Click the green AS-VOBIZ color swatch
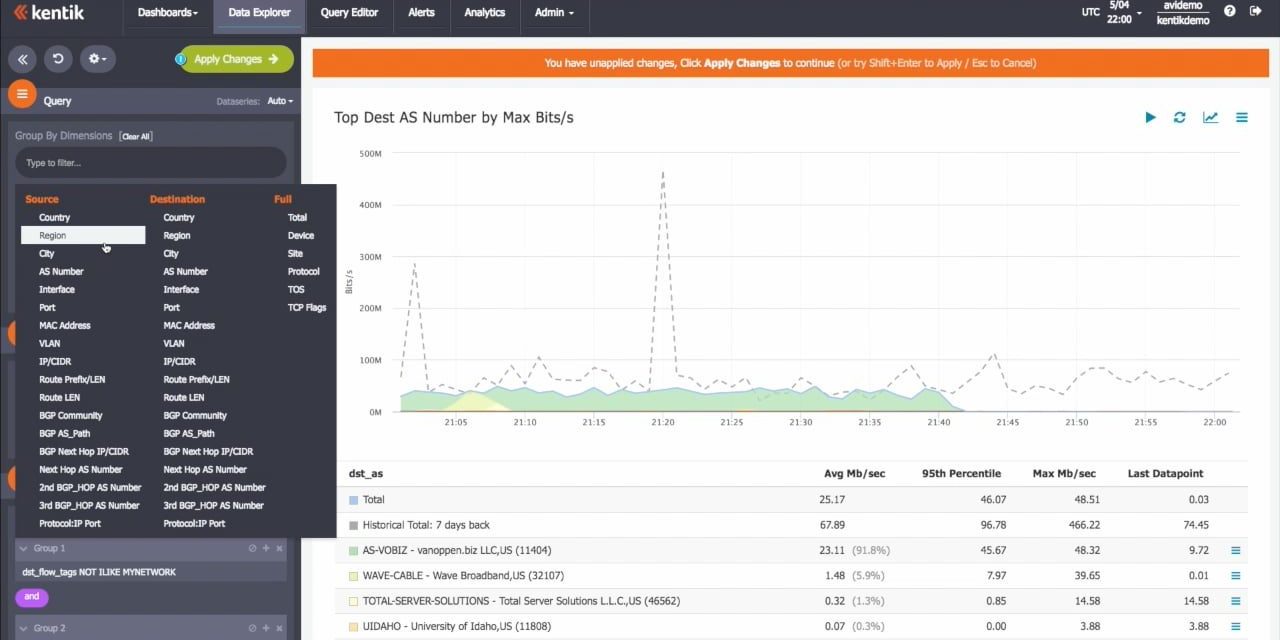The width and height of the screenshot is (1280, 640). [354, 551]
